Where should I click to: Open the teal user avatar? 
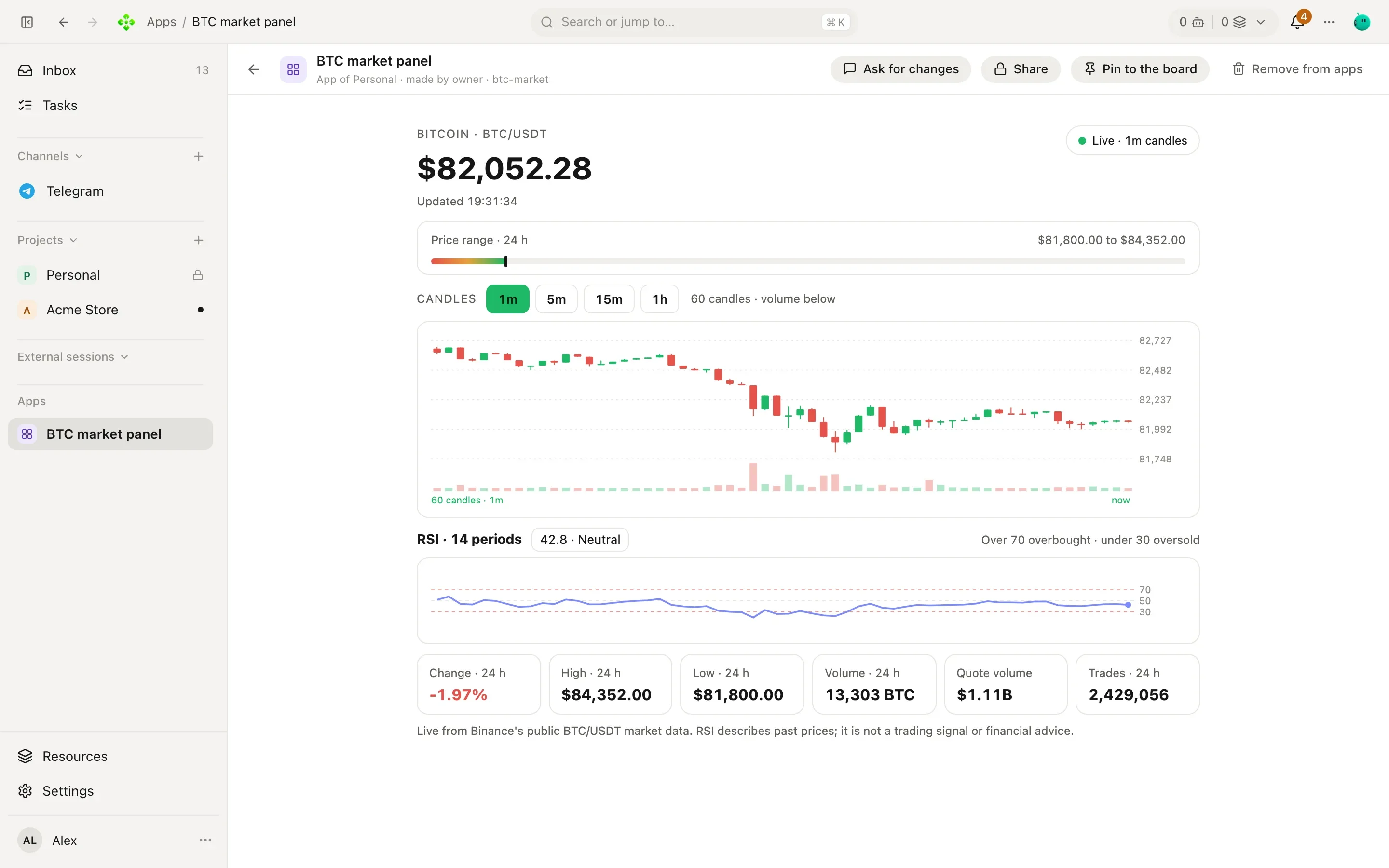tap(1362, 22)
